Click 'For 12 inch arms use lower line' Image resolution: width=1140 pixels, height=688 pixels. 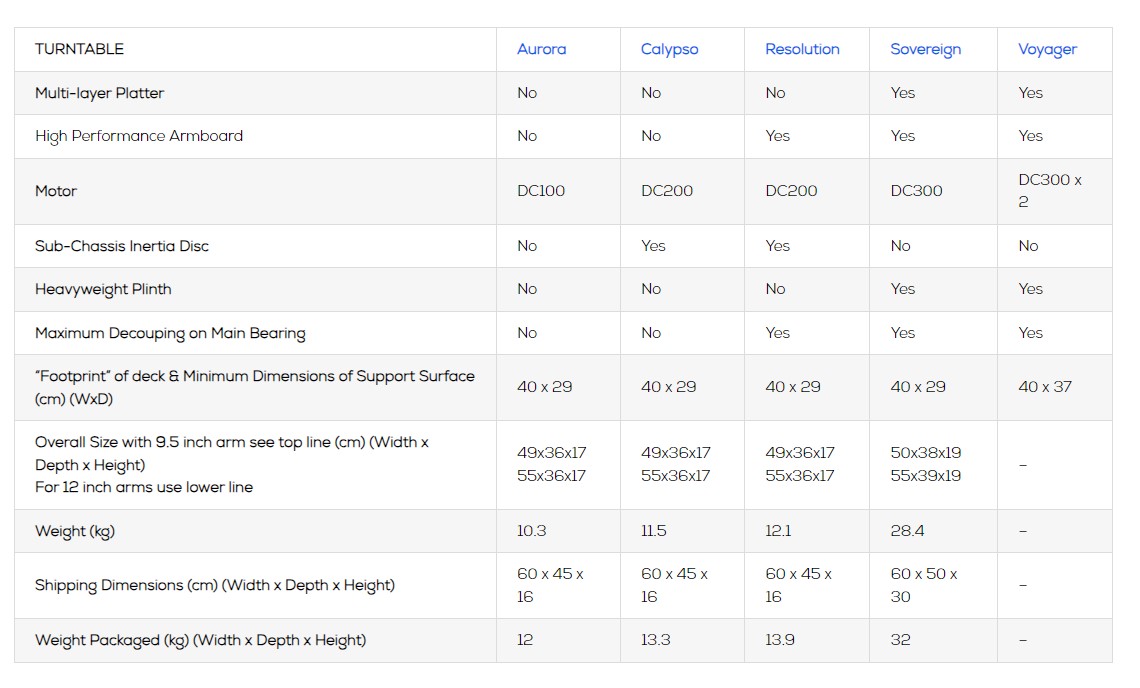click(x=144, y=487)
